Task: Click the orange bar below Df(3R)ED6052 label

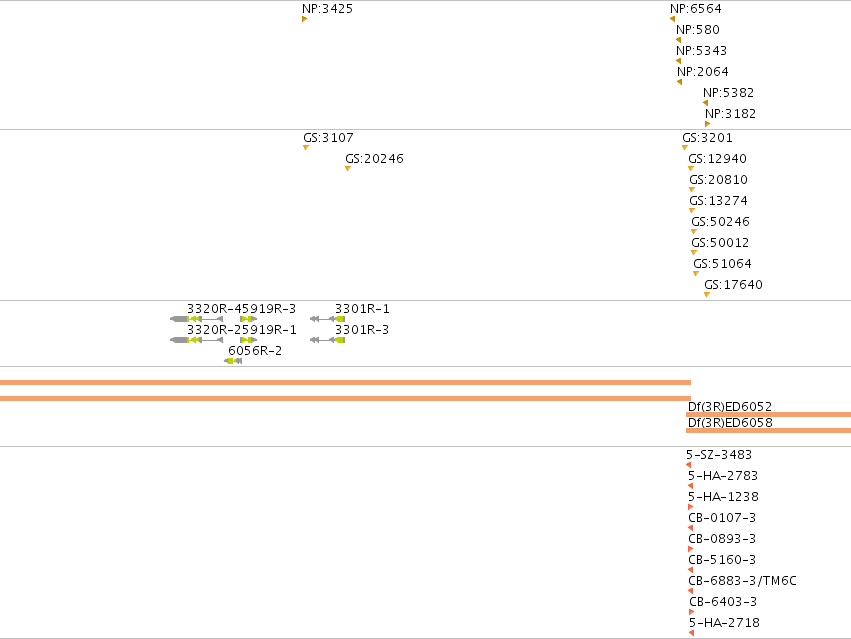Action: click(769, 415)
